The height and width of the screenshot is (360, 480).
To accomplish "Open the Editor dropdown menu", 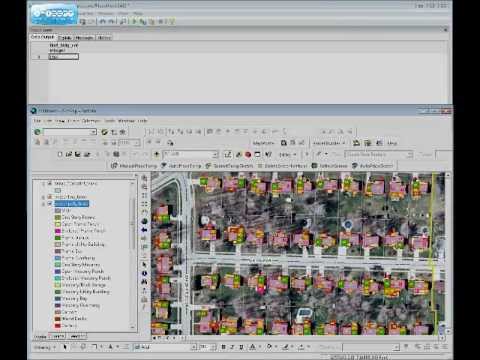I will tap(287, 155).
